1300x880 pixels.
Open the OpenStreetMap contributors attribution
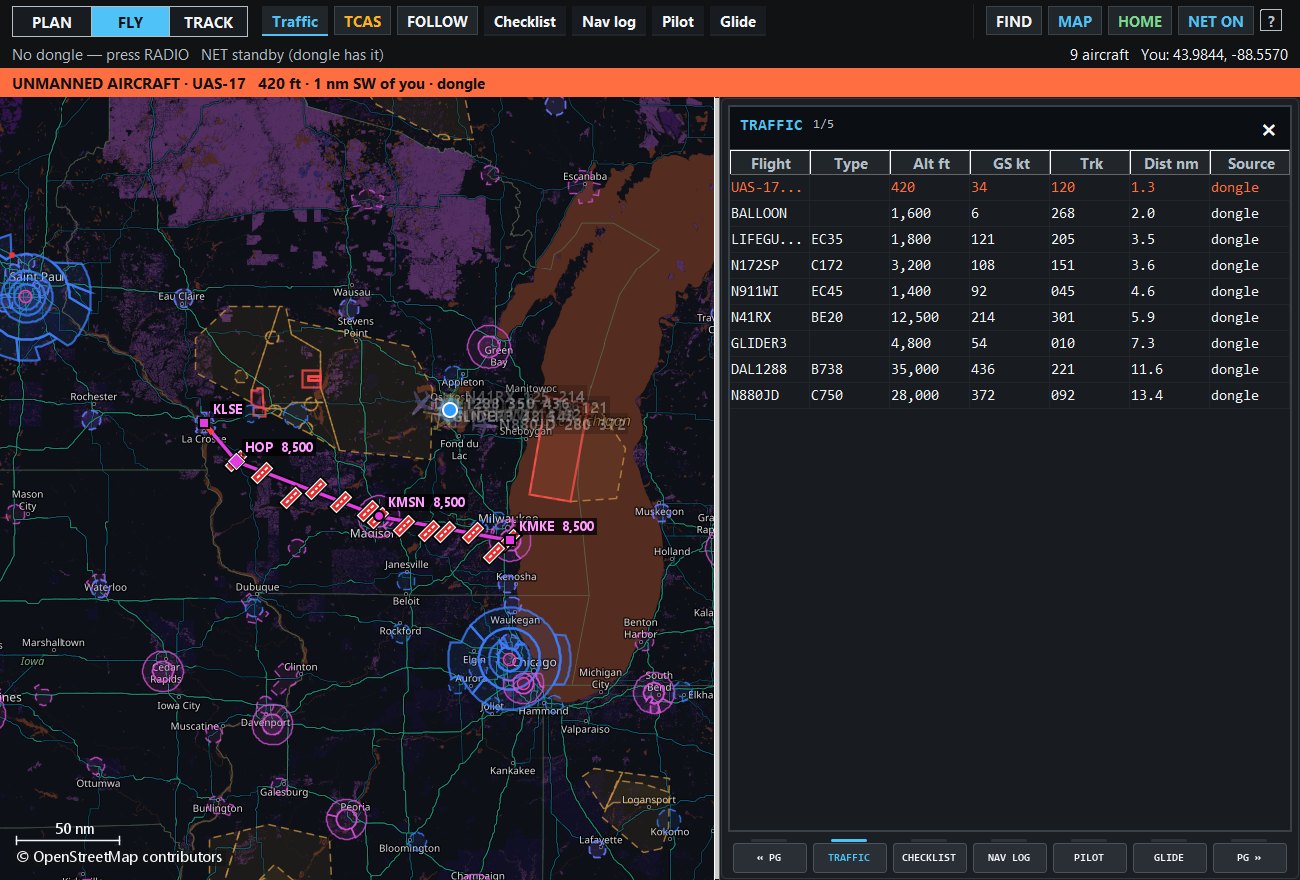pyautogui.click(x=119, y=857)
